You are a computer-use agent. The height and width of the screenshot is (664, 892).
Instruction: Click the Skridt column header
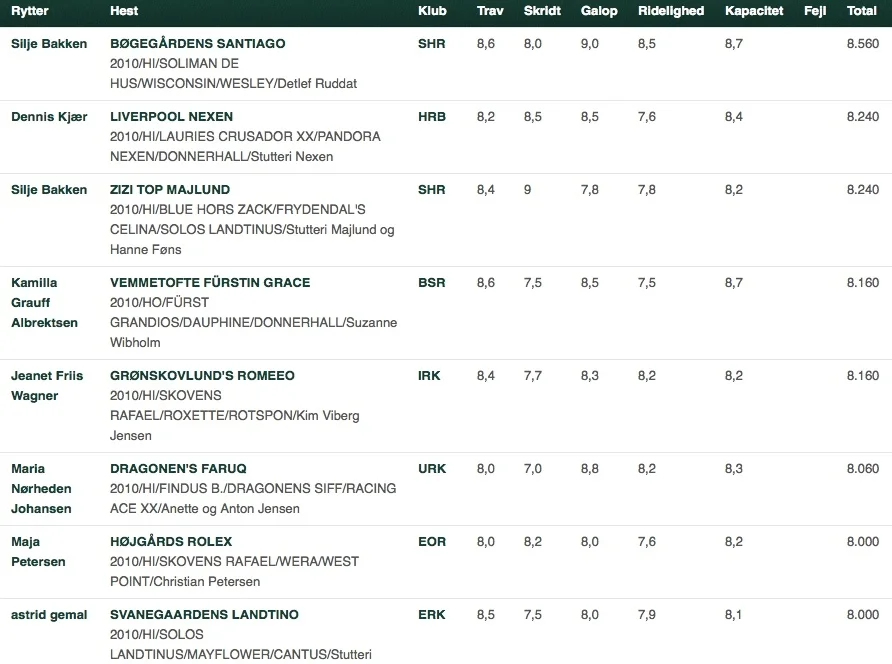(542, 11)
